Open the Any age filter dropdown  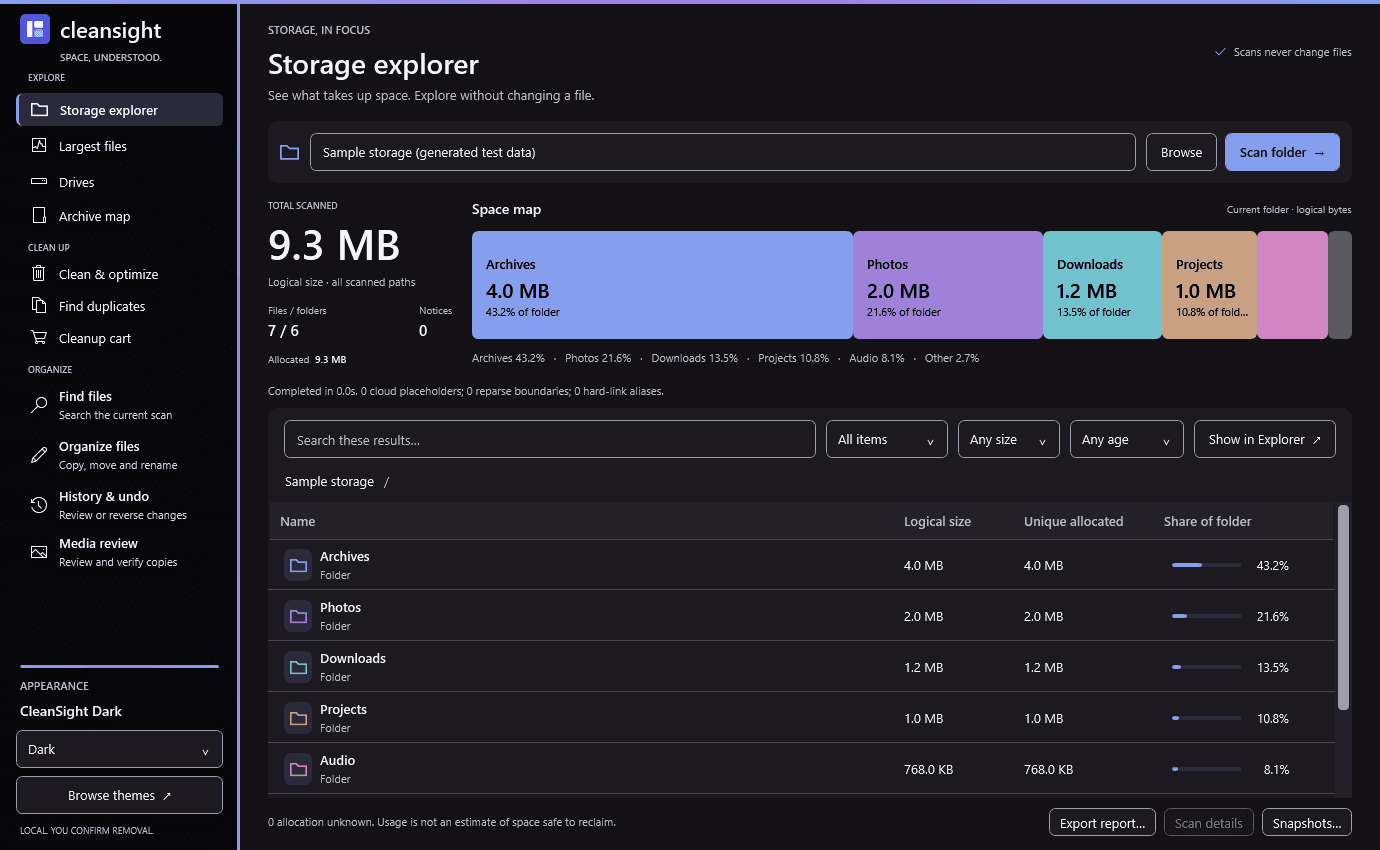1126,439
